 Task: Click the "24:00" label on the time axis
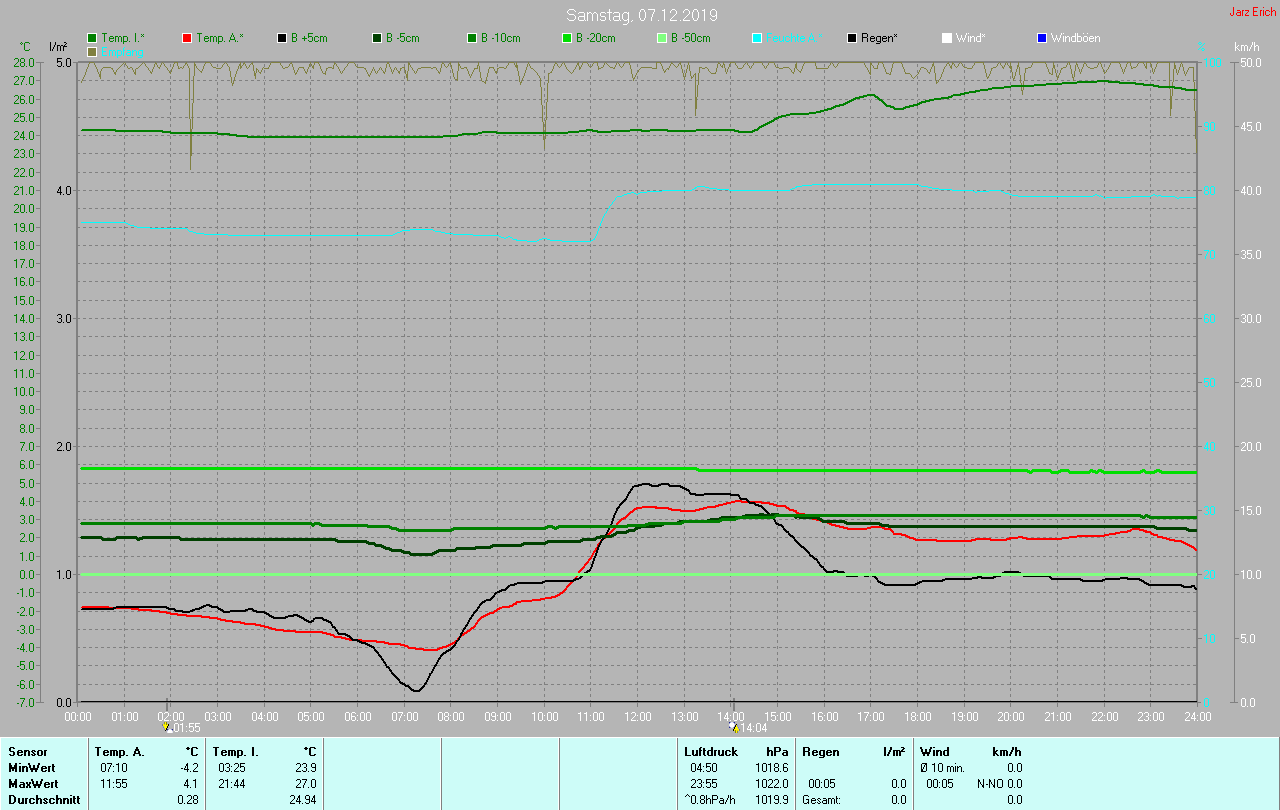click(x=1197, y=716)
